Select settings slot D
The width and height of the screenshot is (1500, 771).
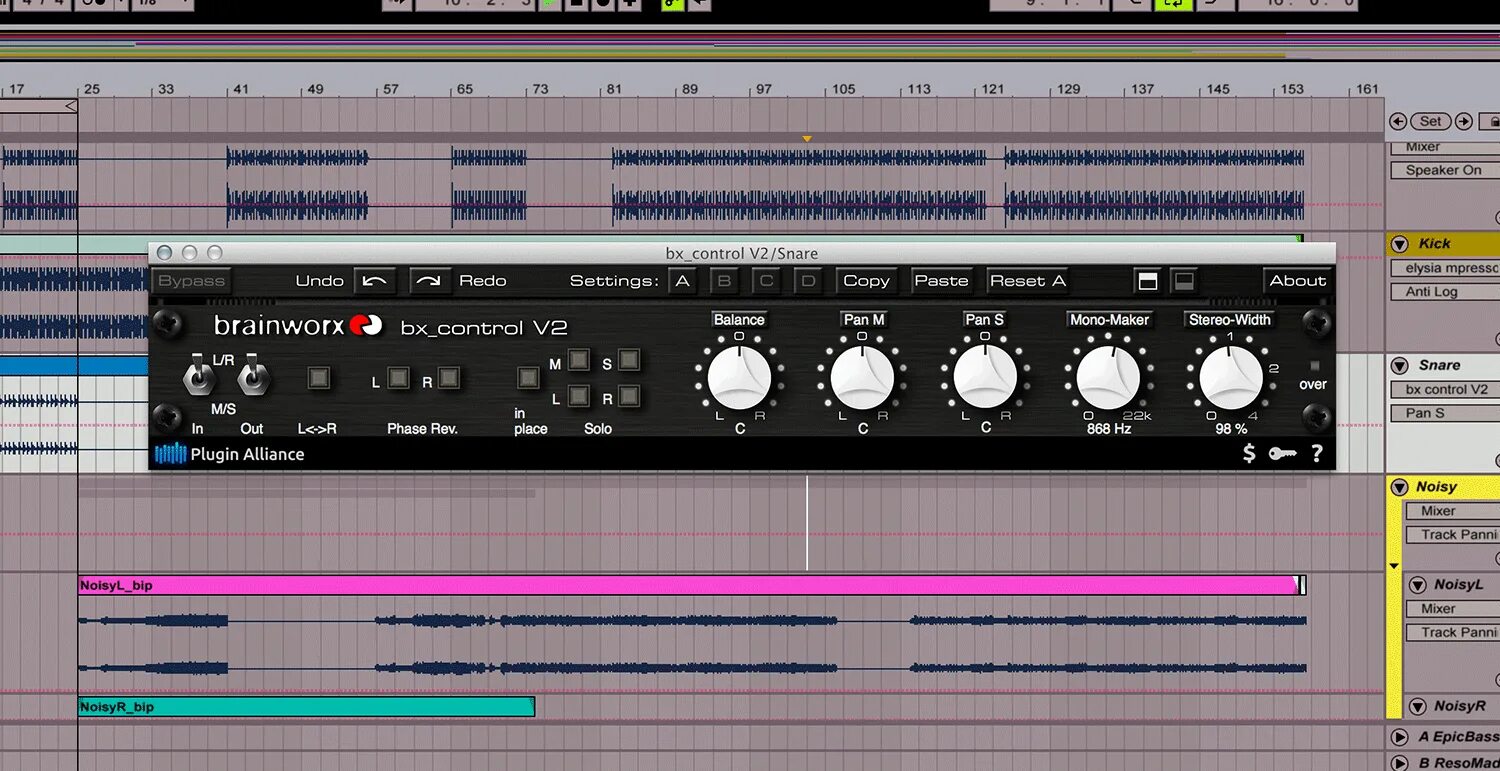click(x=808, y=281)
